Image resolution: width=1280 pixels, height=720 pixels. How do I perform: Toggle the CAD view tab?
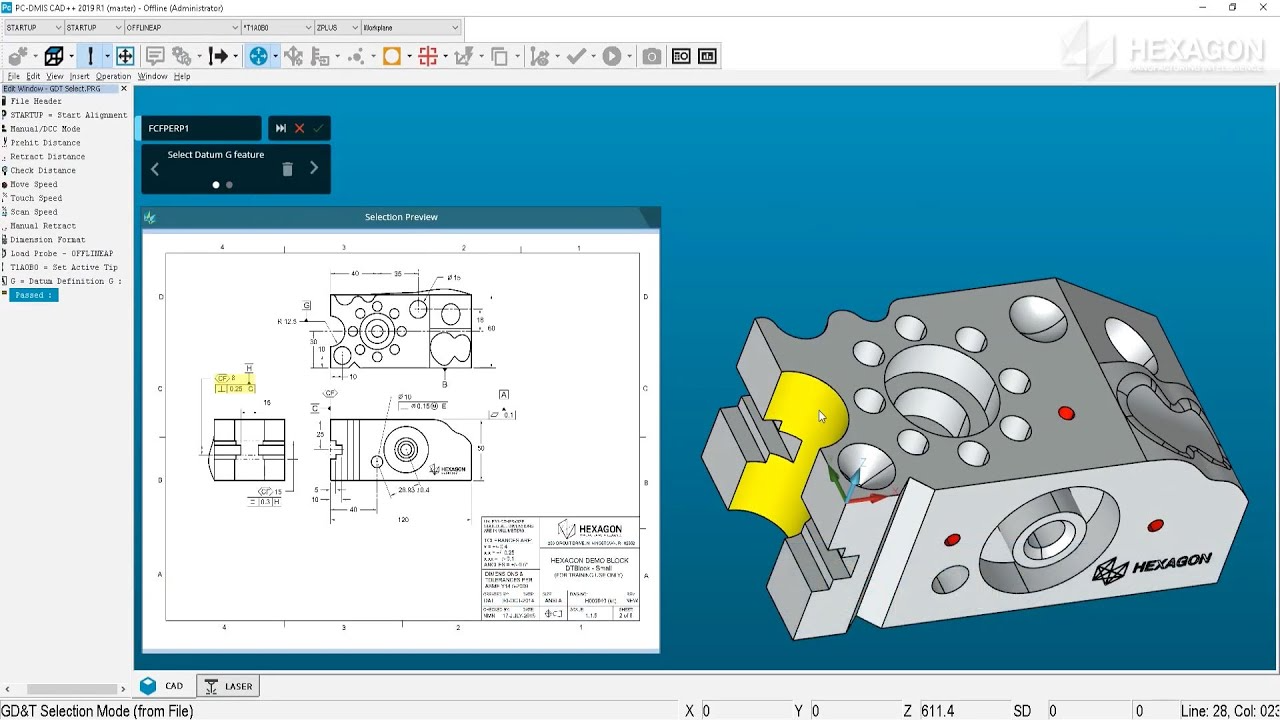163,686
